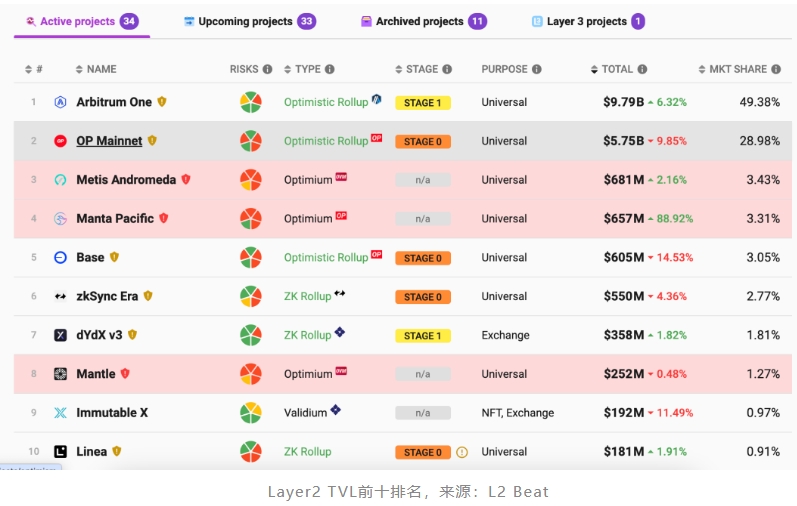This screenshot has width=797, height=506.
Task: Open the Manta Pacific project page
Action: pos(115,219)
